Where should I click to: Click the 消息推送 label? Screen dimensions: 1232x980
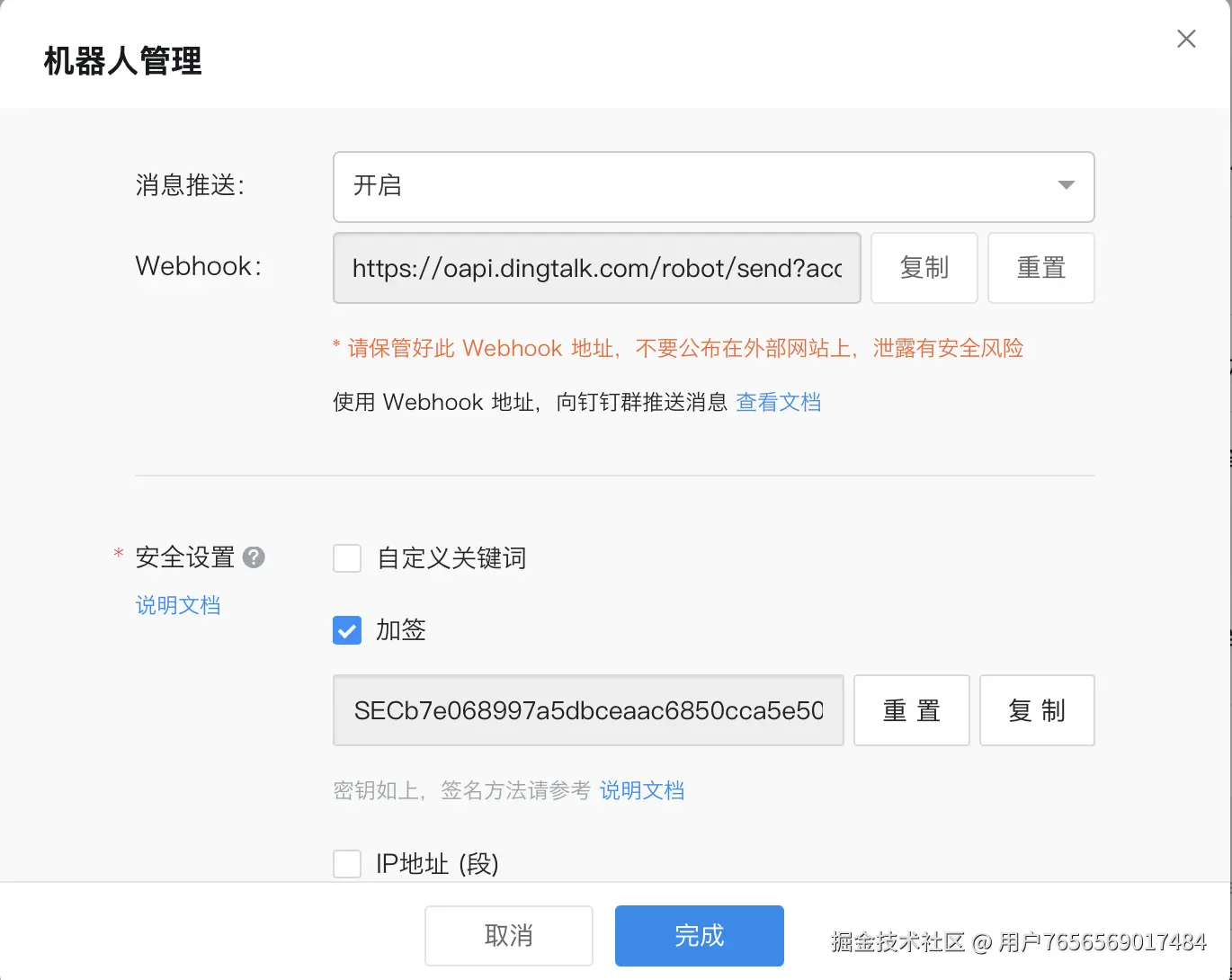(191, 185)
